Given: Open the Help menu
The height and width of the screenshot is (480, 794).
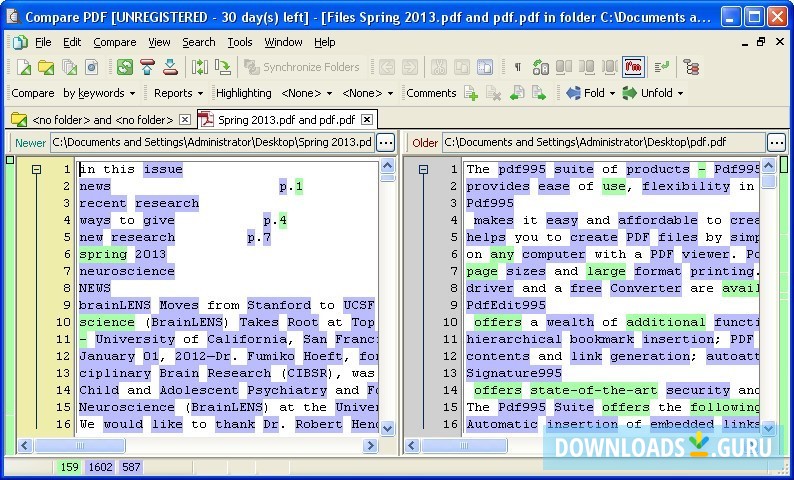Looking at the screenshot, I should (325, 43).
